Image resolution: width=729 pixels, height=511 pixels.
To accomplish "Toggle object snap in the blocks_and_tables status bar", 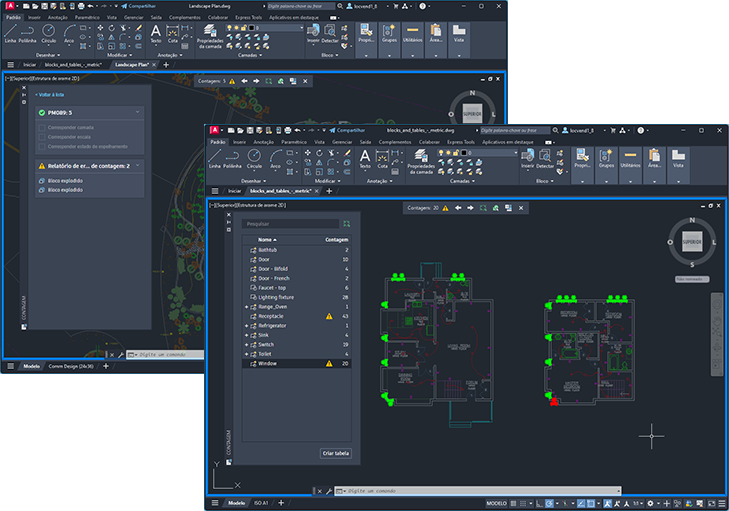I will (590, 503).
